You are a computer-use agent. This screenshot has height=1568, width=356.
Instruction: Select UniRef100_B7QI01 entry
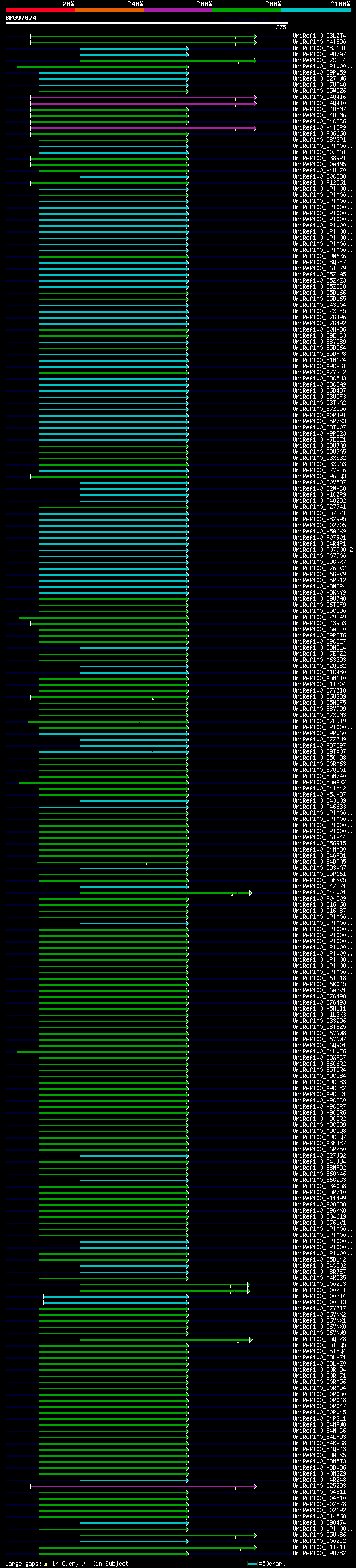tap(319, 769)
